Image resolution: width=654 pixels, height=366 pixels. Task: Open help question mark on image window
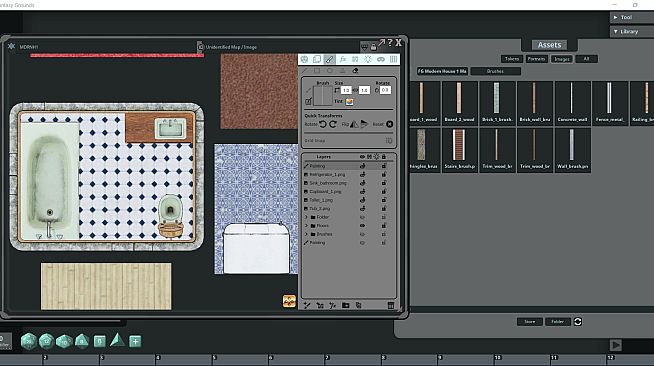tap(390, 43)
